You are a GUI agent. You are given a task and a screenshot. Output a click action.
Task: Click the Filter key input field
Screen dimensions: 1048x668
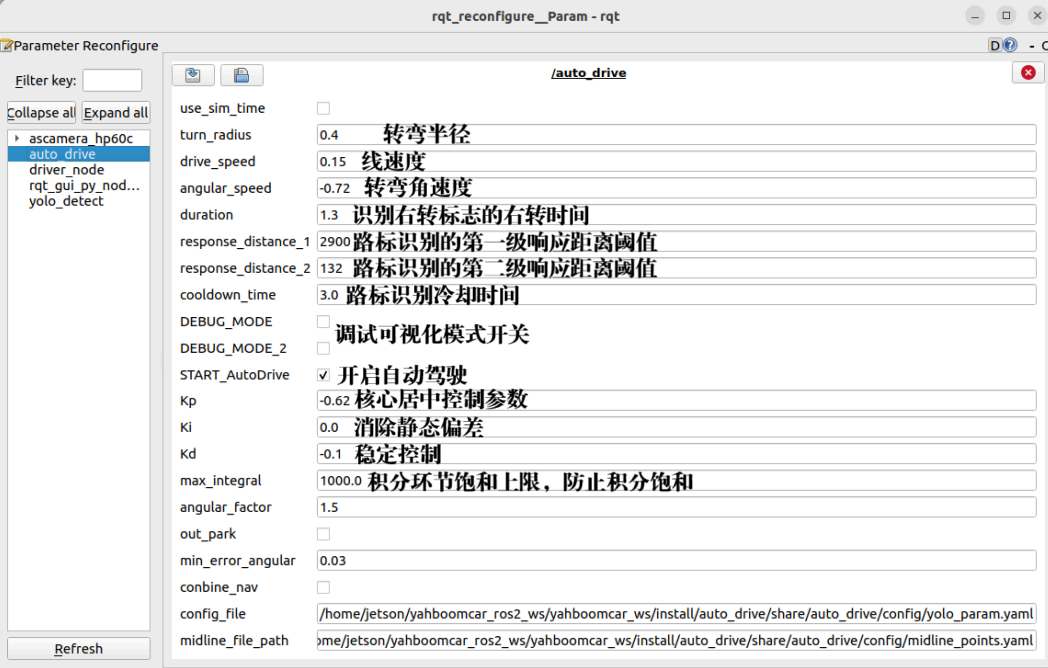112,81
